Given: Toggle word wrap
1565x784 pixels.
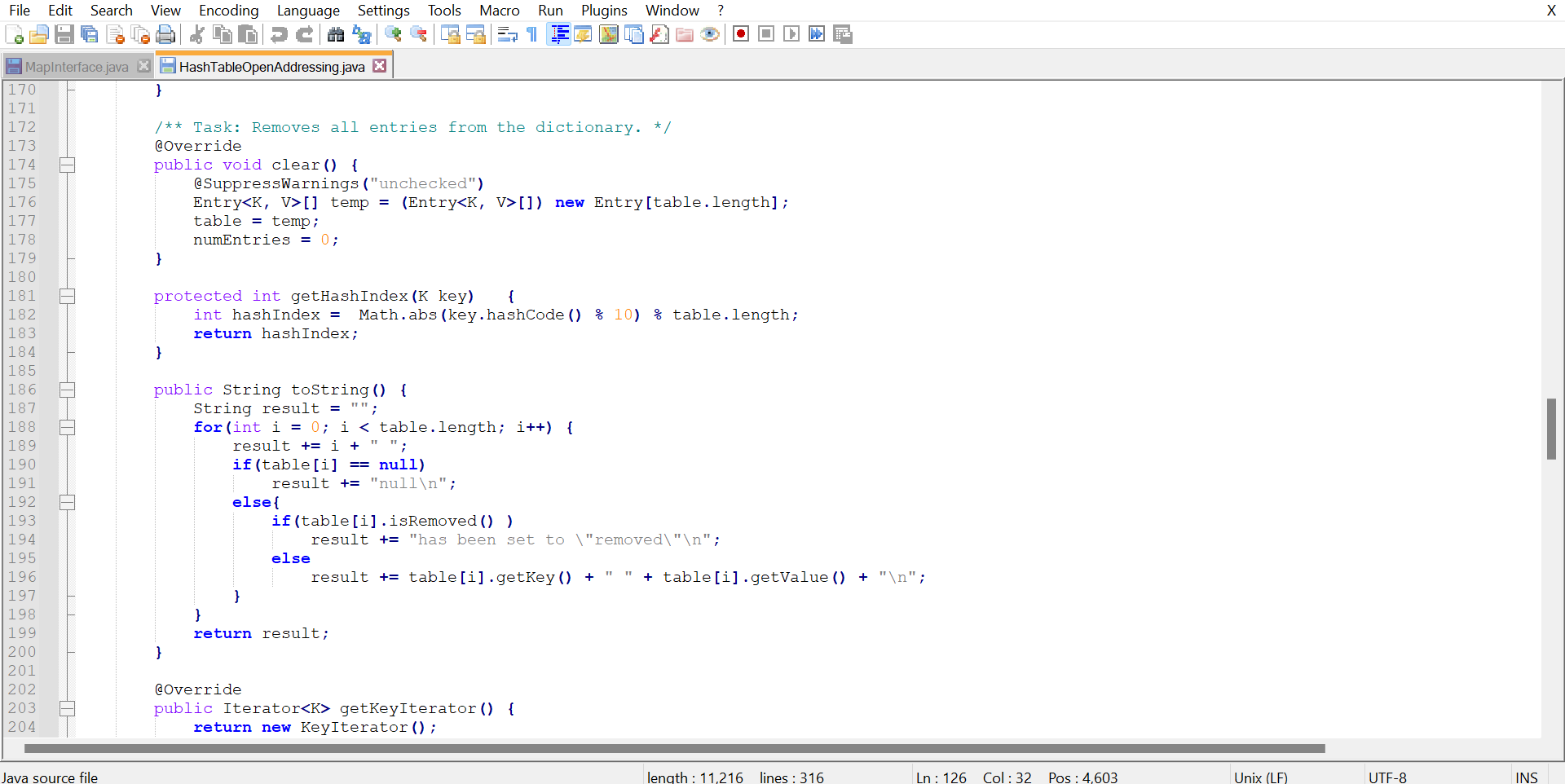Looking at the screenshot, I should click(x=506, y=33).
